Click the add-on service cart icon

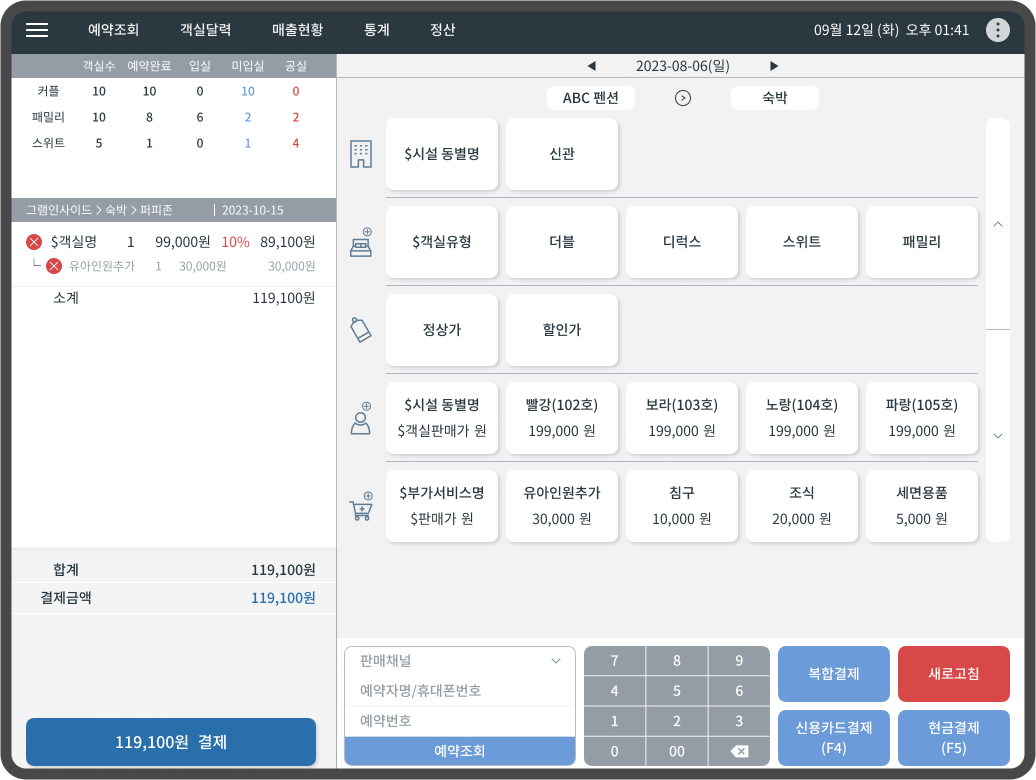(x=360, y=507)
